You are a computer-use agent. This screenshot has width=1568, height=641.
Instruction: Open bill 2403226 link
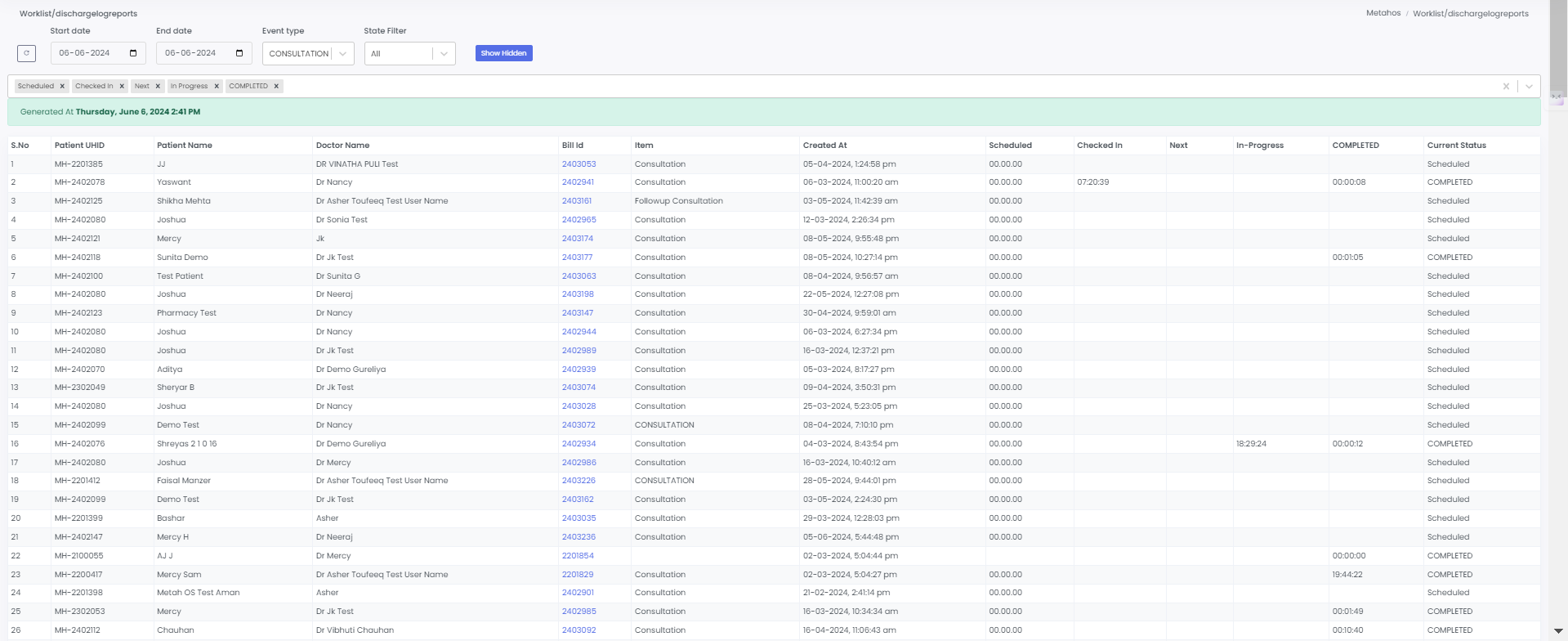(579, 480)
